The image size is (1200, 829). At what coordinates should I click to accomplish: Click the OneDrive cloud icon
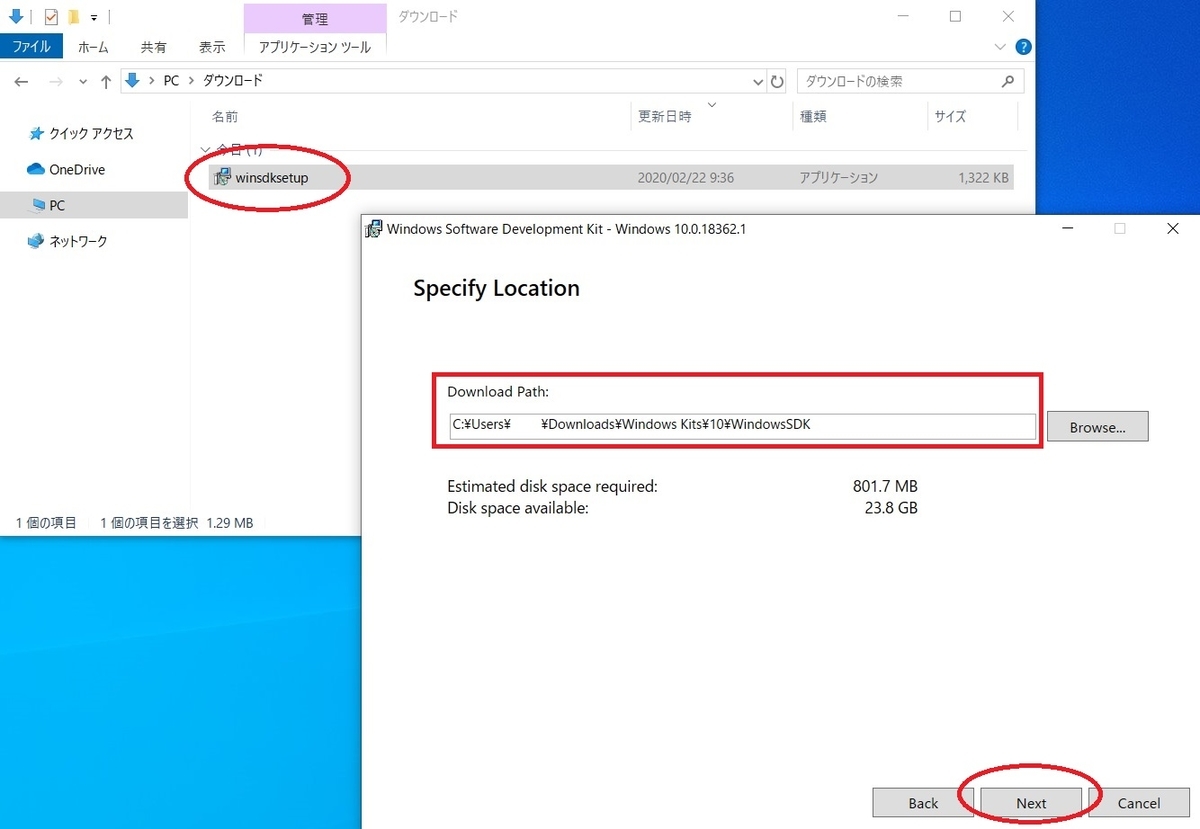36,170
